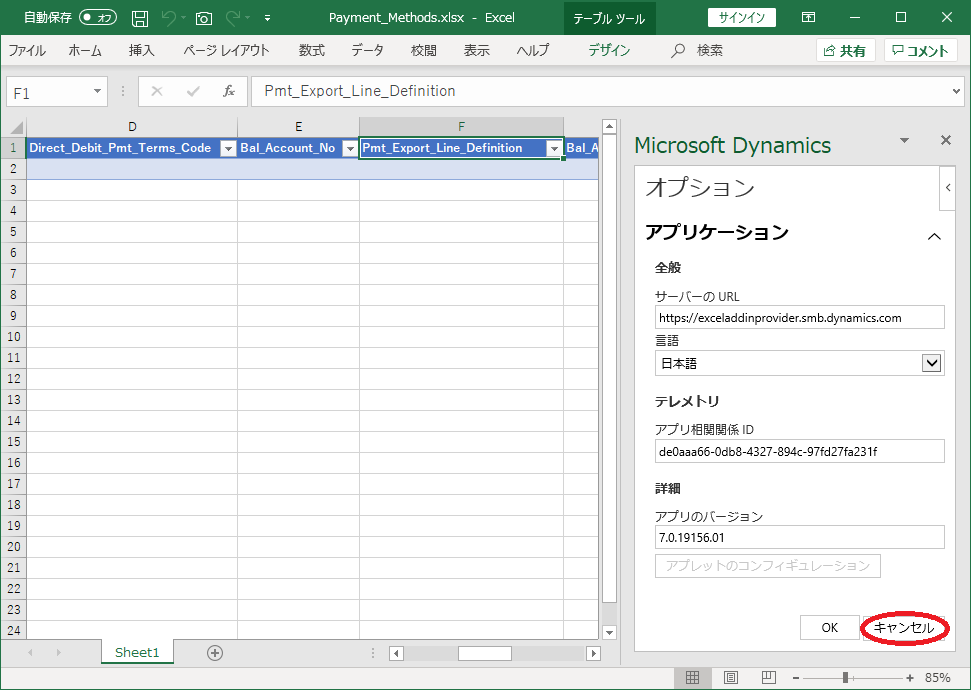971x690 pixels.
Task: Select column D header
Action: [132, 127]
